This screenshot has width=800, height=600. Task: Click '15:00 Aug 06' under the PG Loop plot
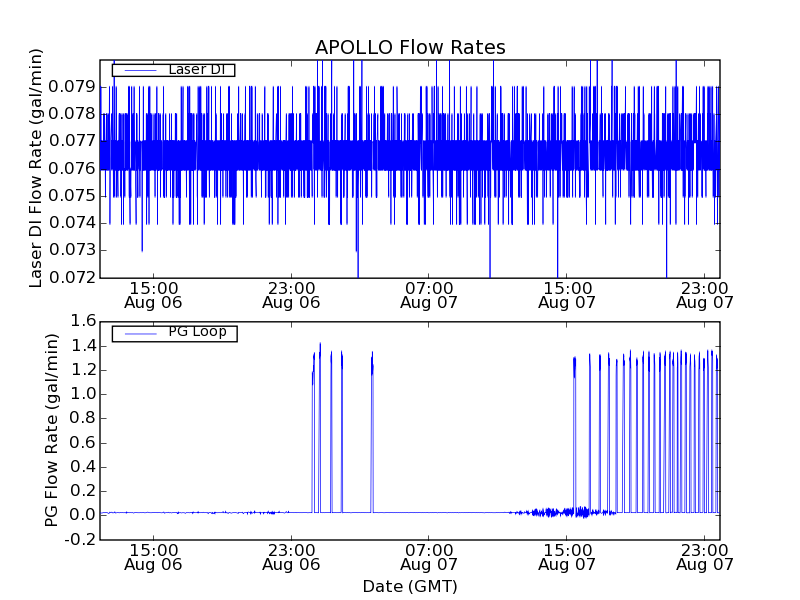153,558
